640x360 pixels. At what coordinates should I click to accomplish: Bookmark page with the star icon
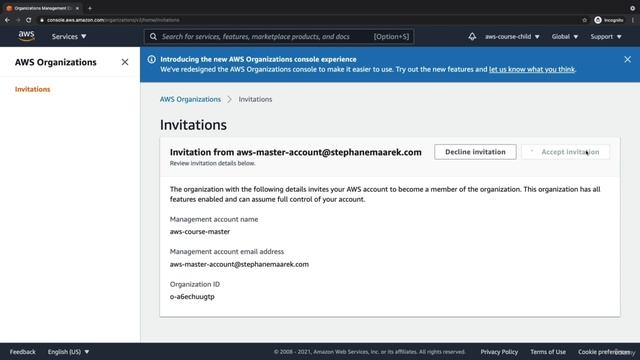coord(584,20)
